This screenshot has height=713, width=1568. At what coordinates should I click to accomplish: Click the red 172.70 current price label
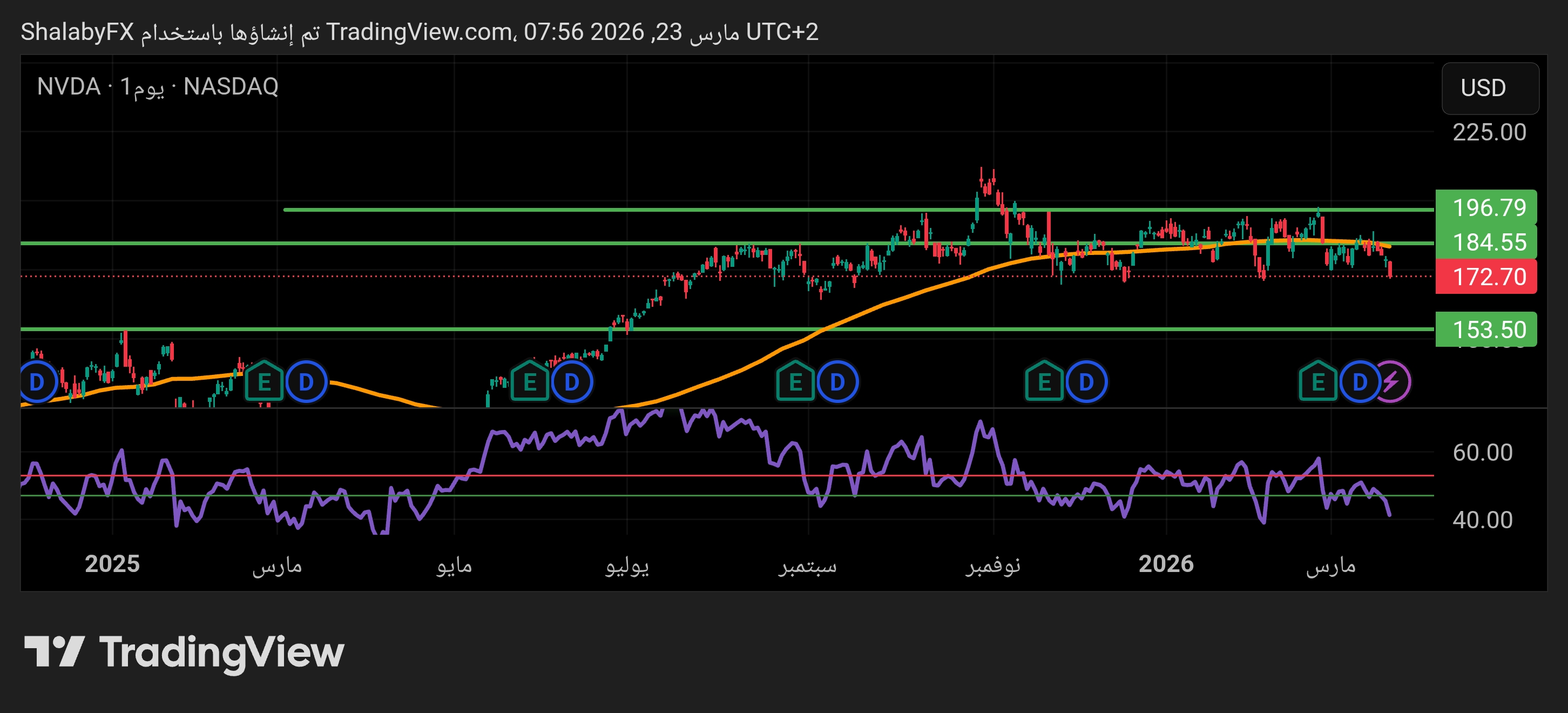(1486, 277)
